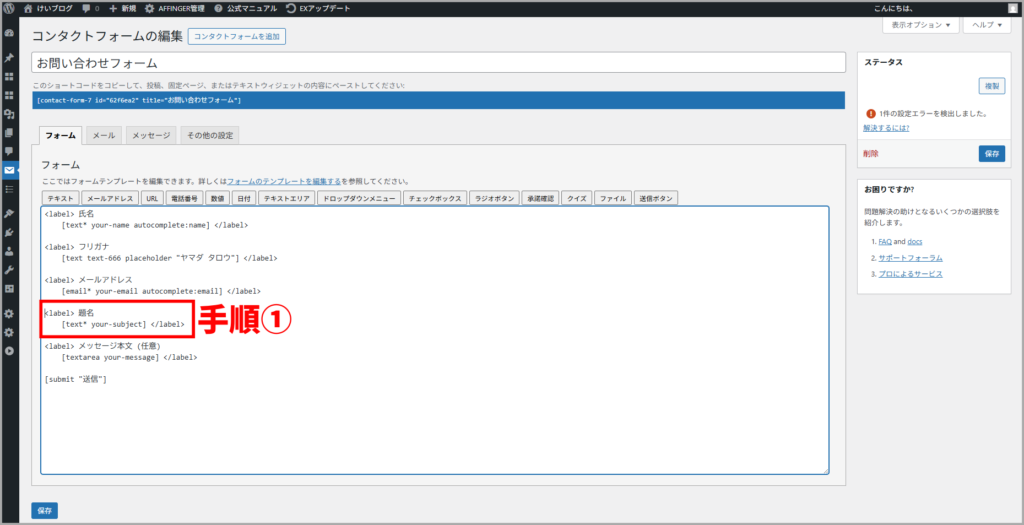Click the form title input field
This screenshot has height=525, width=1024.
[x=438, y=62]
